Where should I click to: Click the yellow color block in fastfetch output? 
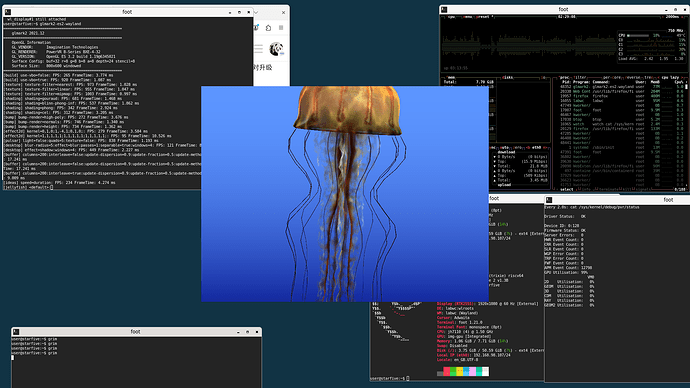459,372
